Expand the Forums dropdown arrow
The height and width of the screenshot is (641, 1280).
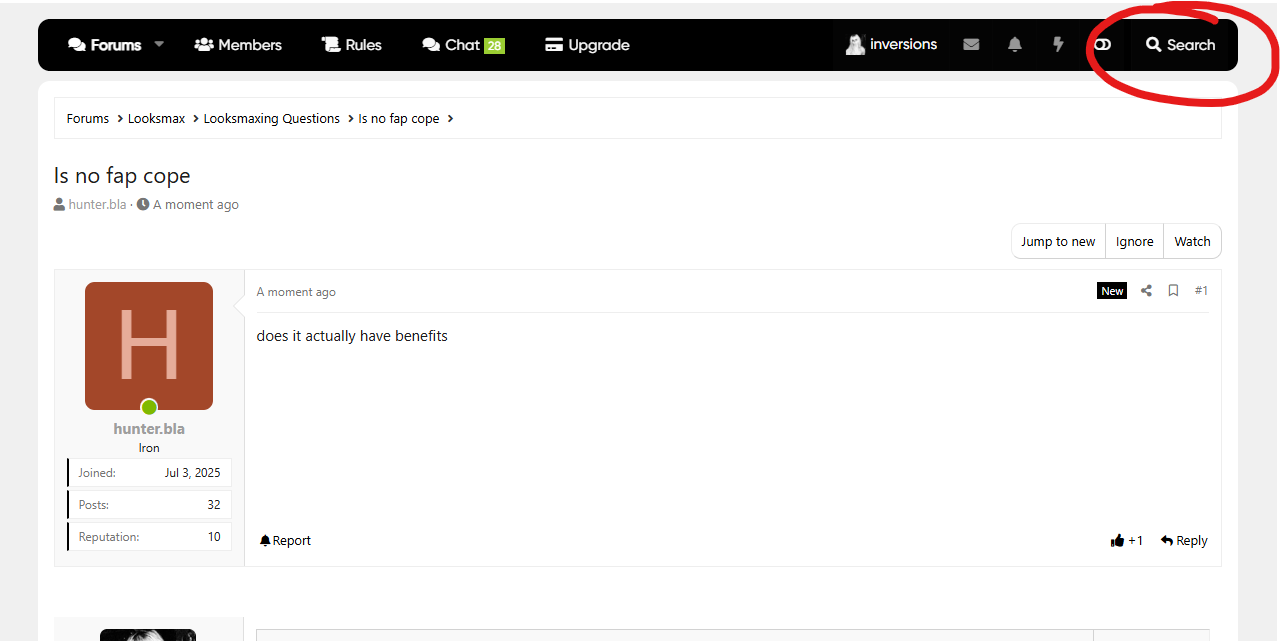coord(159,45)
